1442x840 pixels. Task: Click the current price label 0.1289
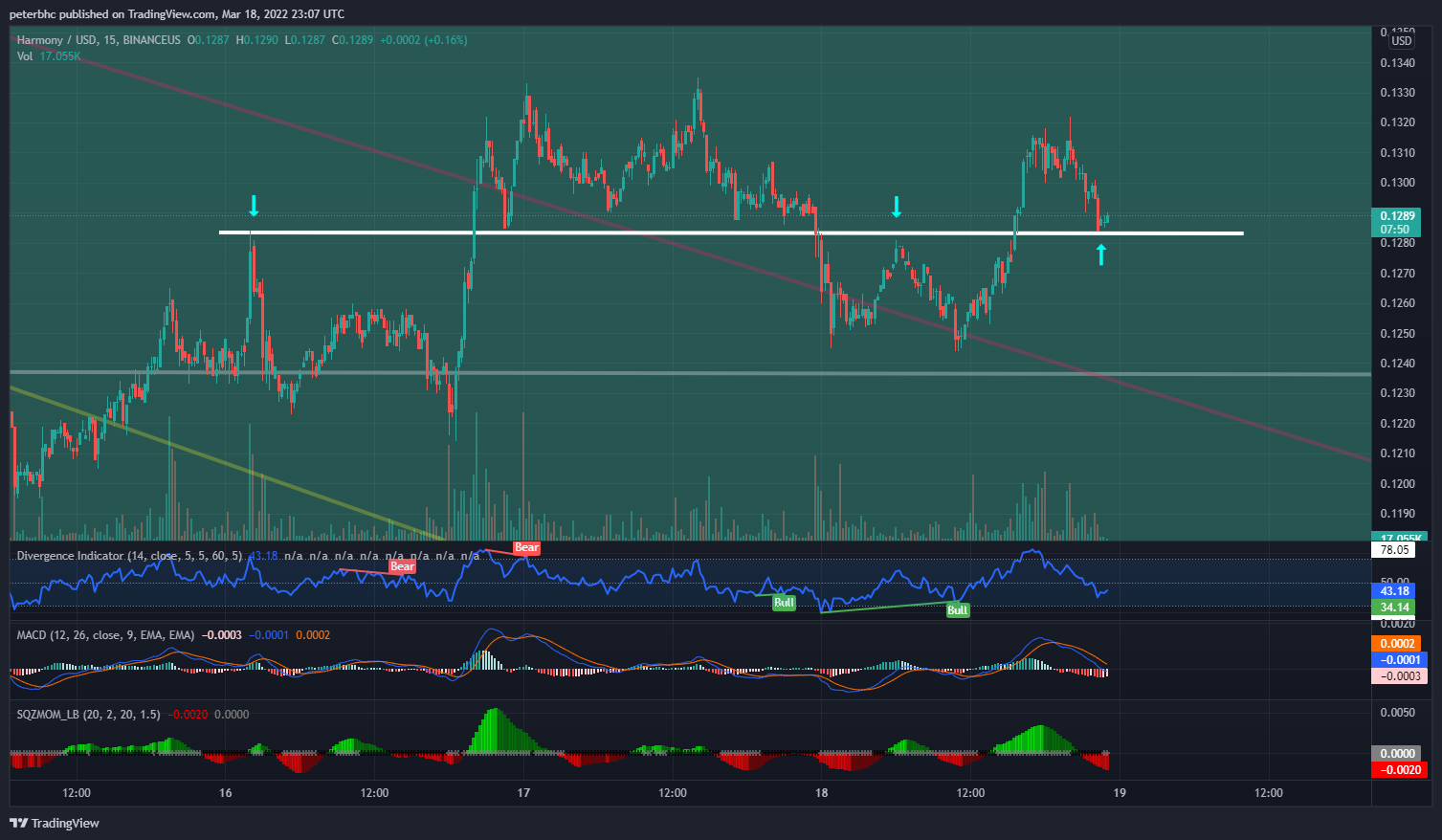(1397, 216)
